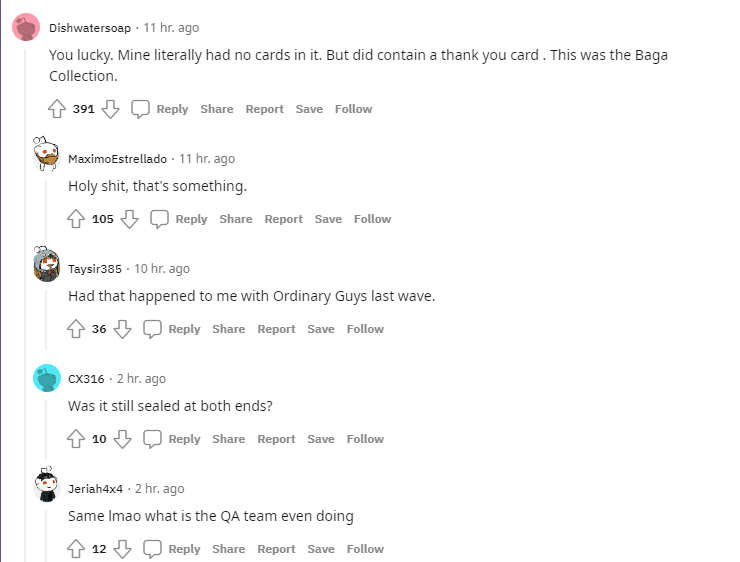
Task: Upvote MaximoEstrellado's comment
Action: tap(76, 219)
